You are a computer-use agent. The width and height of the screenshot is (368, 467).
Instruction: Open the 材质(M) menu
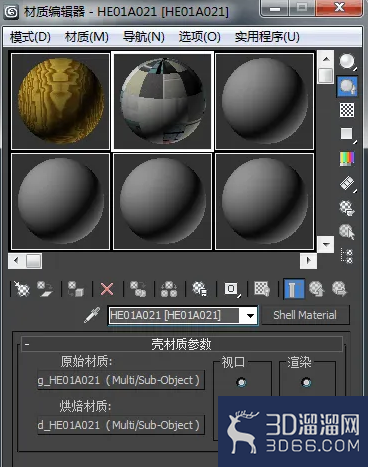click(x=87, y=37)
